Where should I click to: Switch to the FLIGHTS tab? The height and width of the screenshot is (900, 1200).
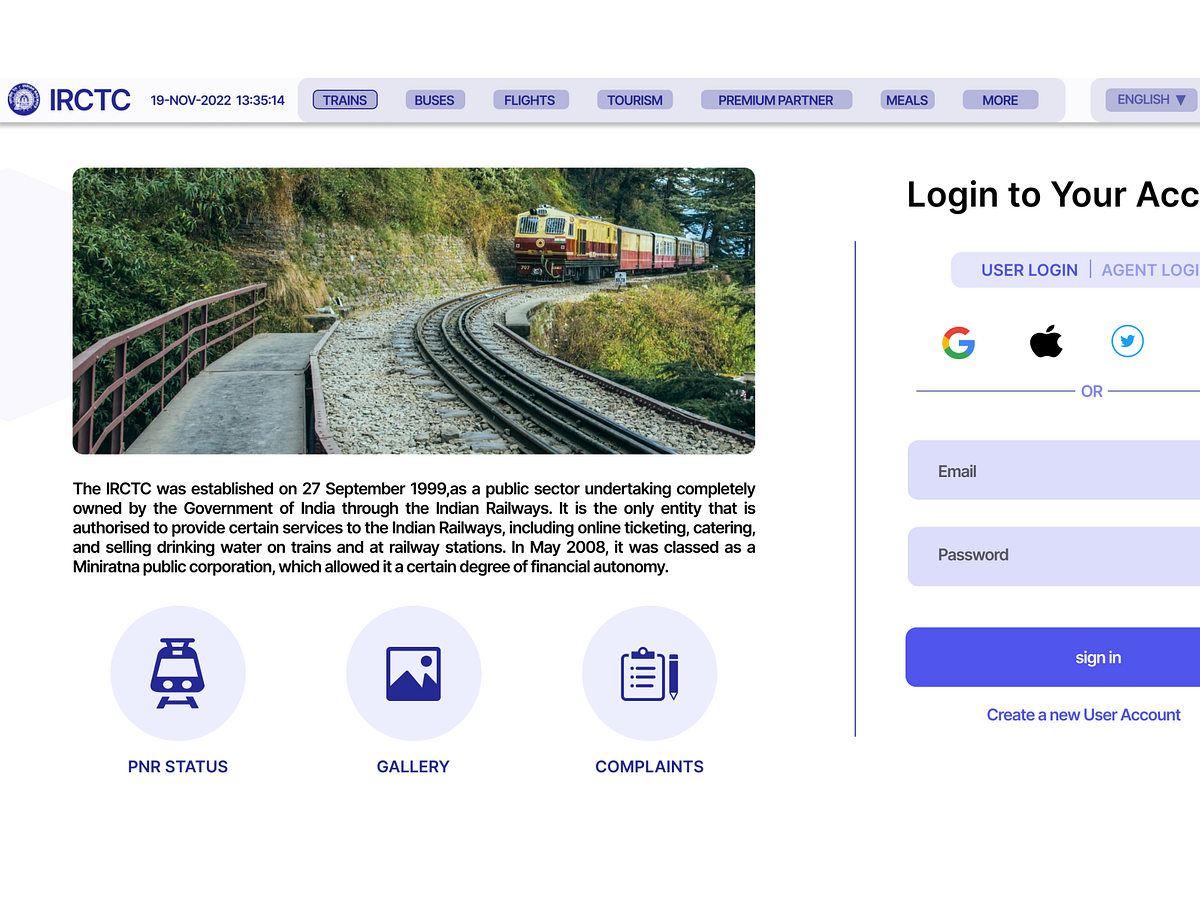(530, 100)
